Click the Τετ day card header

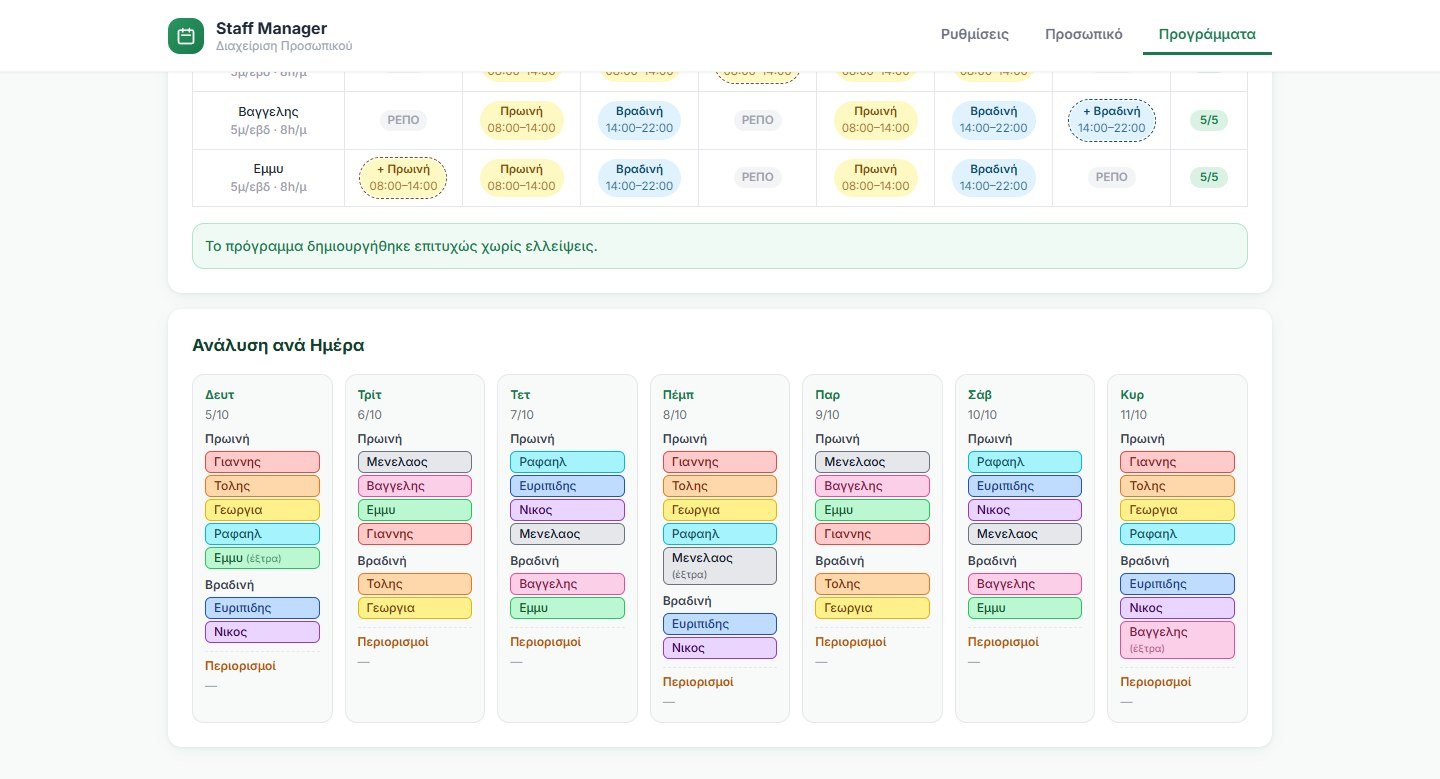pyautogui.click(x=520, y=395)
